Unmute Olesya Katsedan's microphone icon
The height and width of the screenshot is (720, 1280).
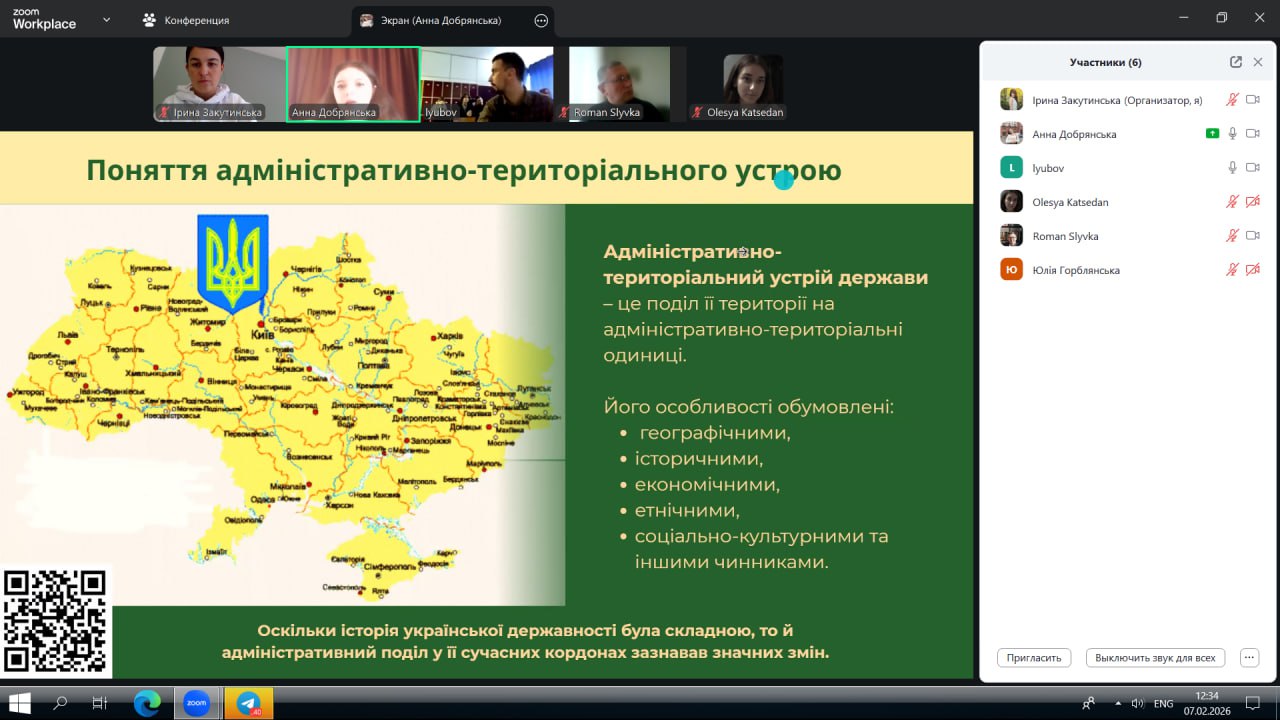pyautogui.click(x=1233, y=202)
